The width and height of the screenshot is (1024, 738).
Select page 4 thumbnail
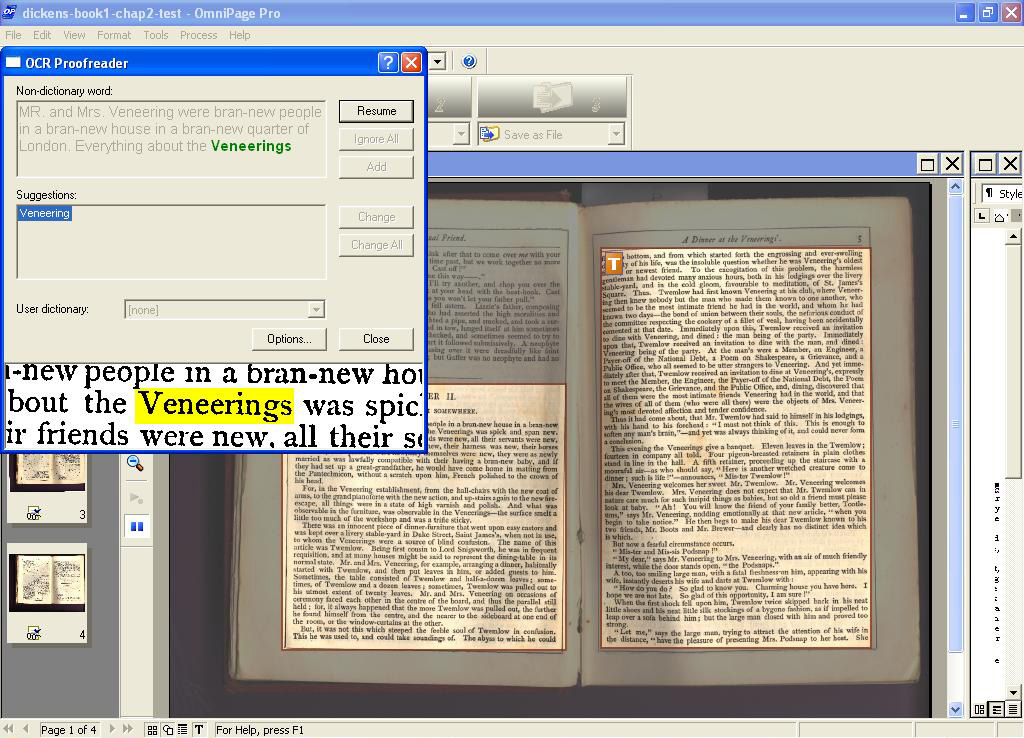47,583
